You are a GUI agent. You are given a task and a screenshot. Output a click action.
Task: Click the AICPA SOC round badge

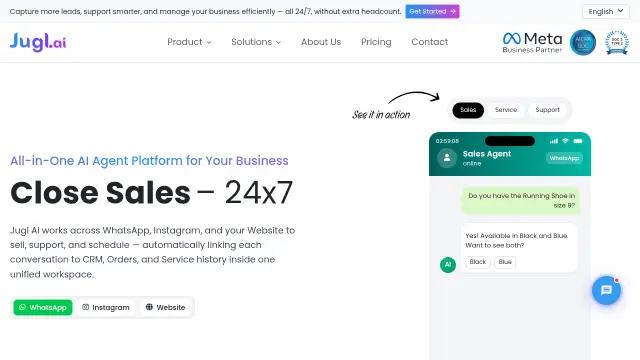pos(582,42)
